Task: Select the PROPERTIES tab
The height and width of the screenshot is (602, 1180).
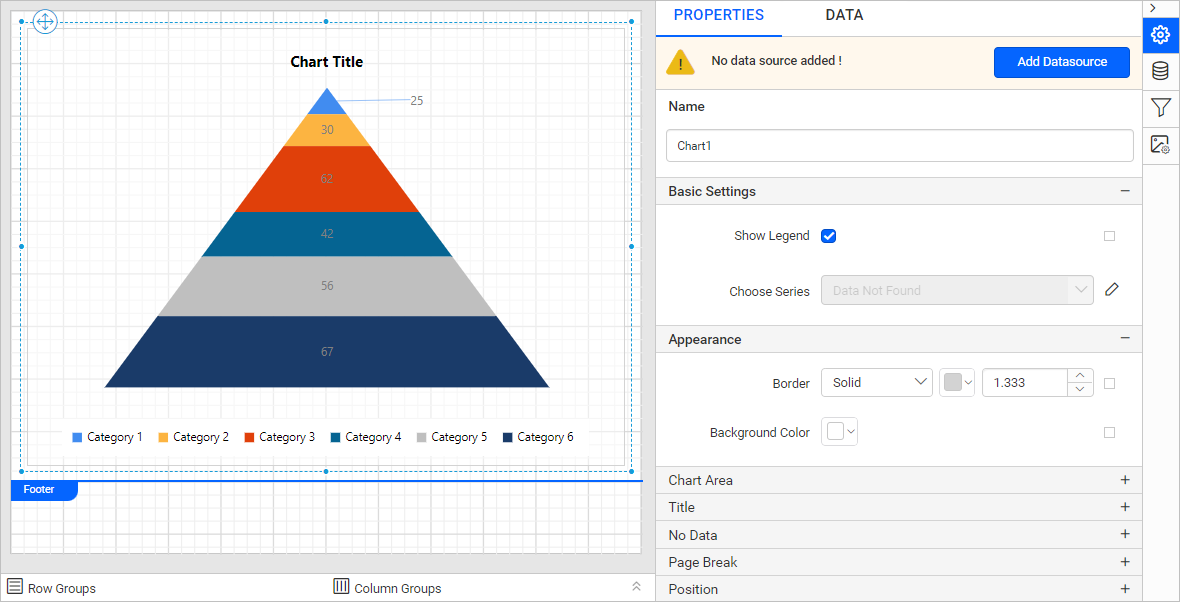Action: [x=719, y=15]
